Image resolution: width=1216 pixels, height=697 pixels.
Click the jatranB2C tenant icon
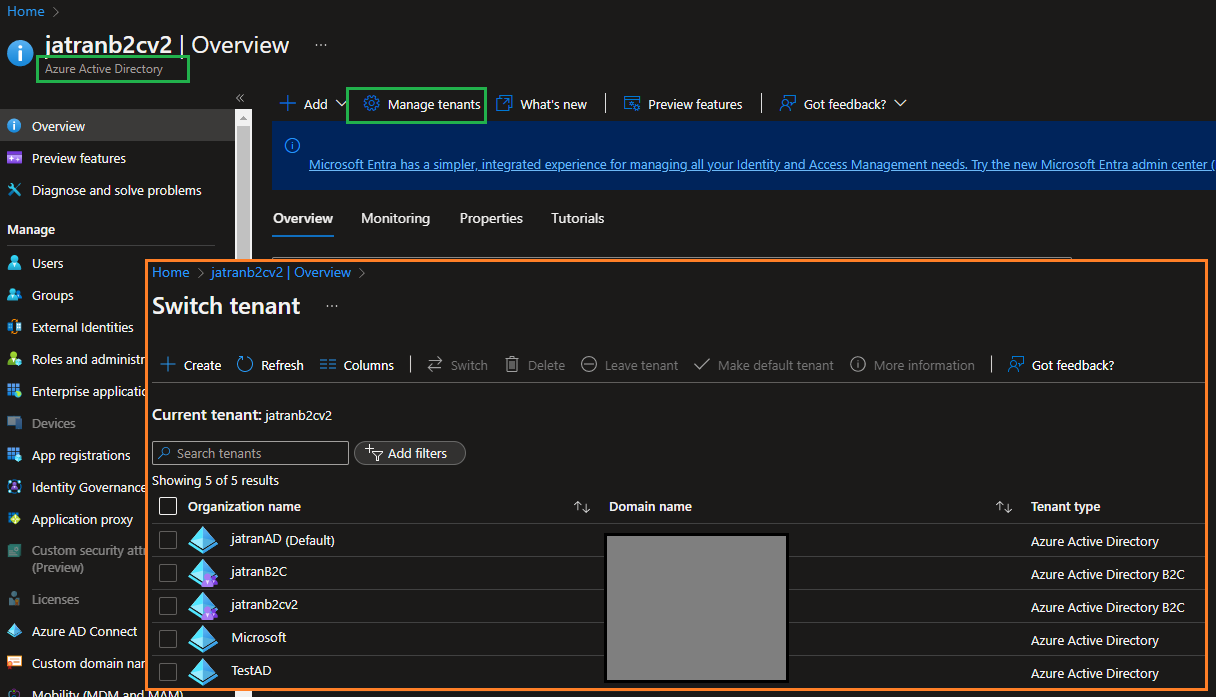(203, 573)
